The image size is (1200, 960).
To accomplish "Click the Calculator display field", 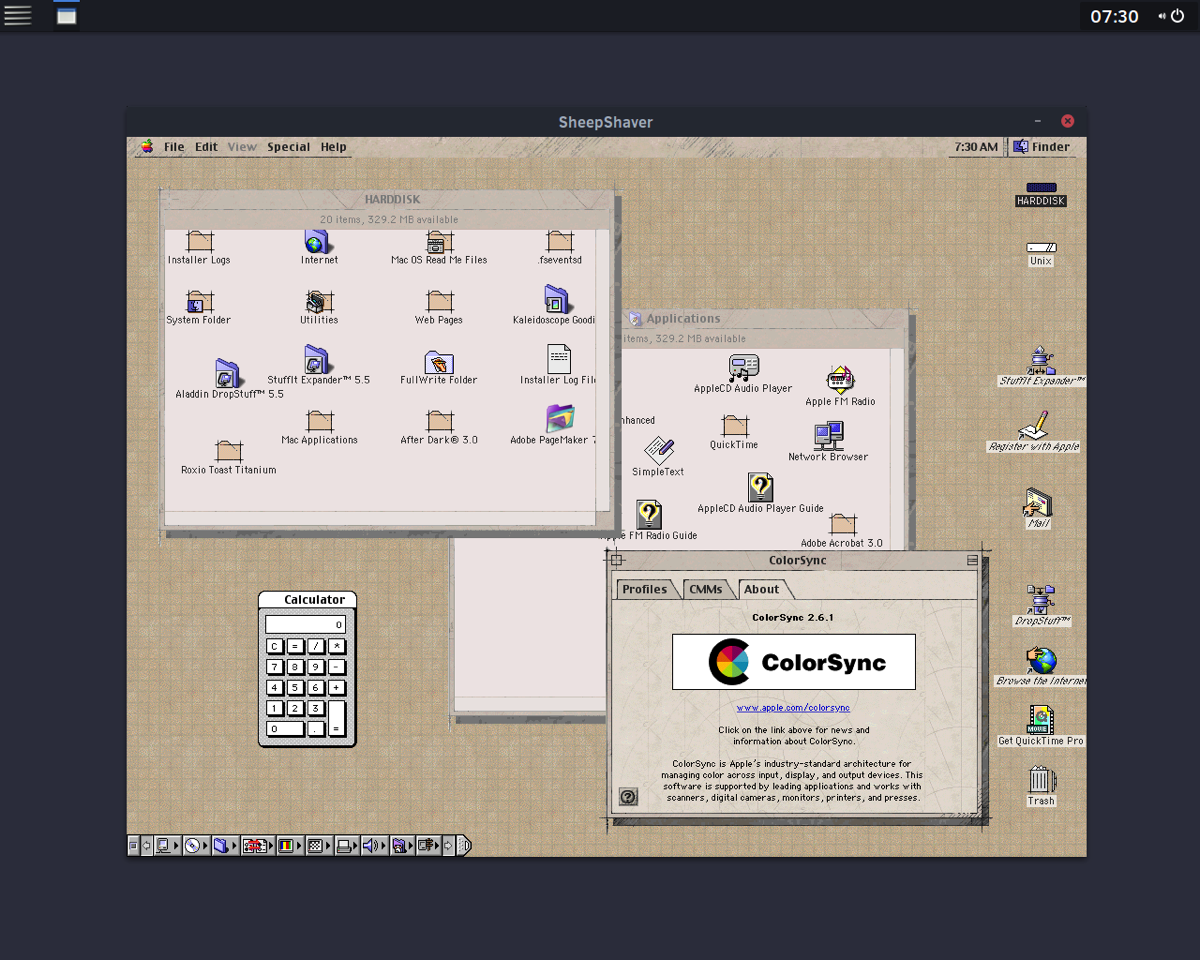I will (x=305, y=624).
